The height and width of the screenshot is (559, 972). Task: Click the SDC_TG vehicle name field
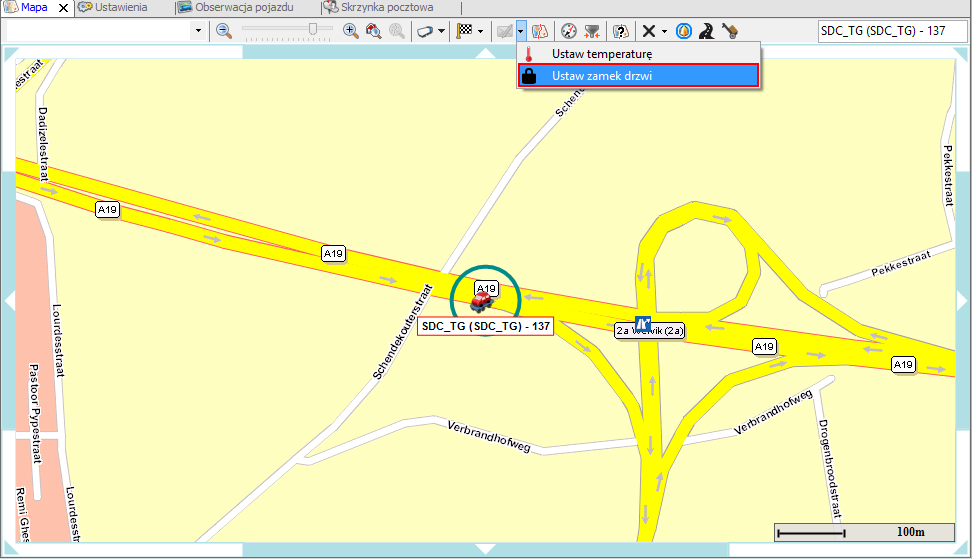[892, 31]
